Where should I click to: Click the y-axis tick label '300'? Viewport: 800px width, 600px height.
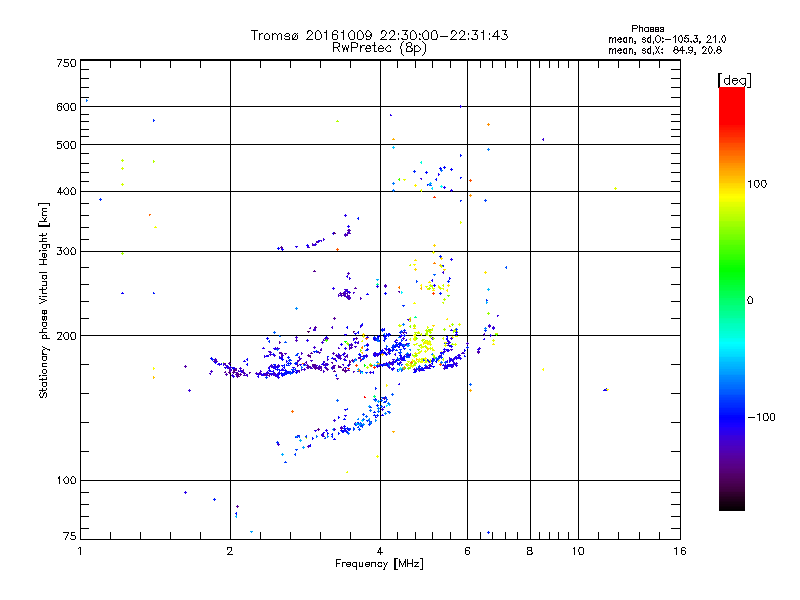[x=66, y=251]
